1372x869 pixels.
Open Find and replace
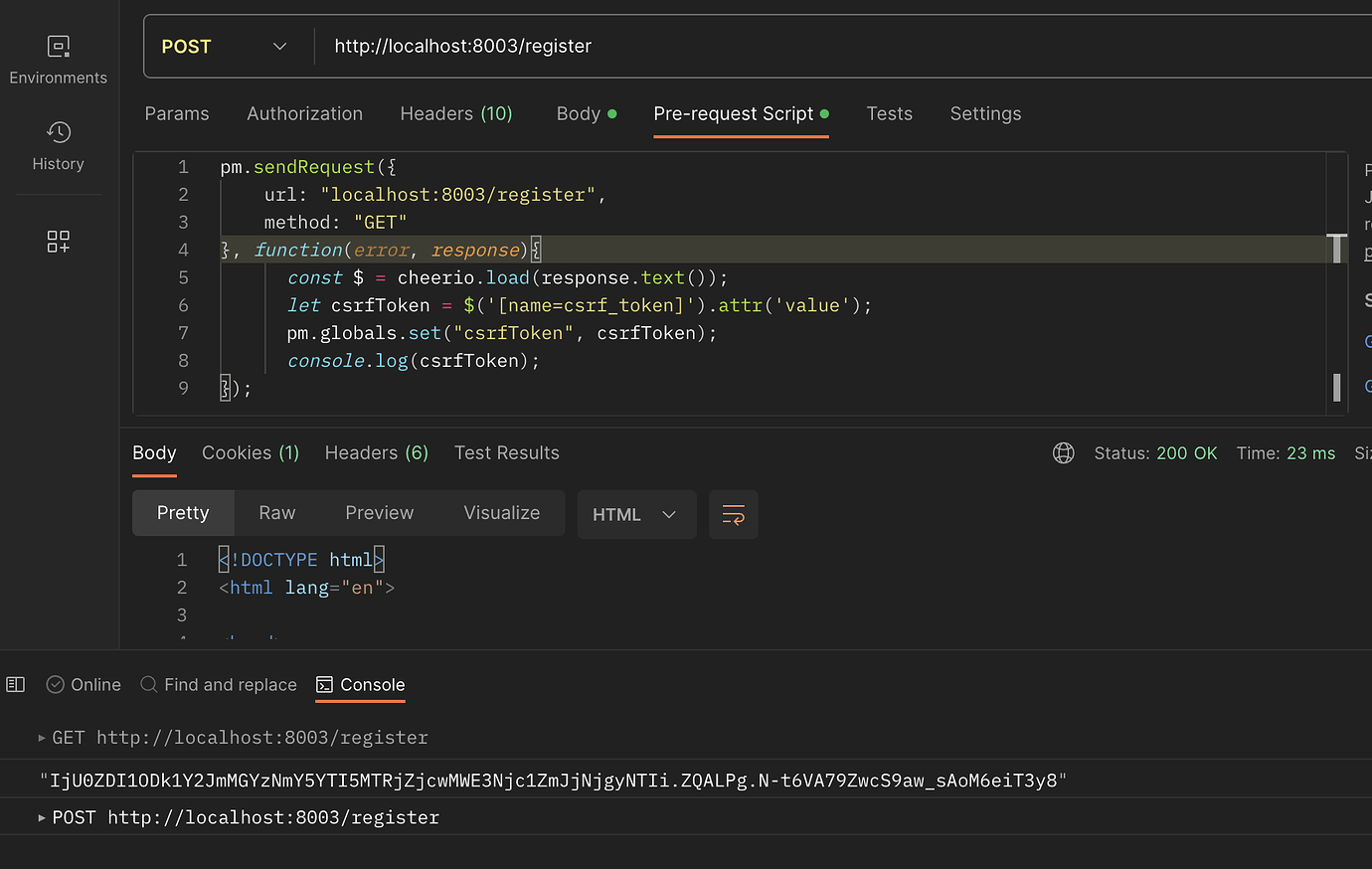coord(218,684)
